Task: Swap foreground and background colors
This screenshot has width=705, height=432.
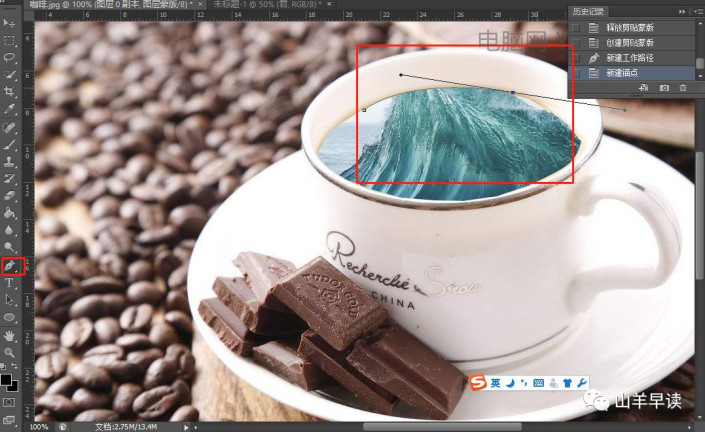Action: [x=14, y=366]
